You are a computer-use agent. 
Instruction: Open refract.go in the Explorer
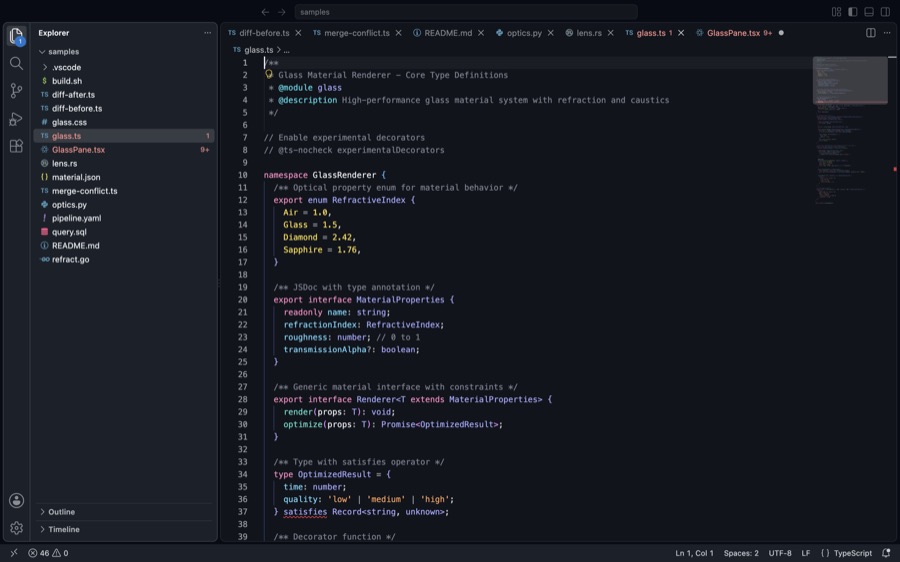point(125,259)
